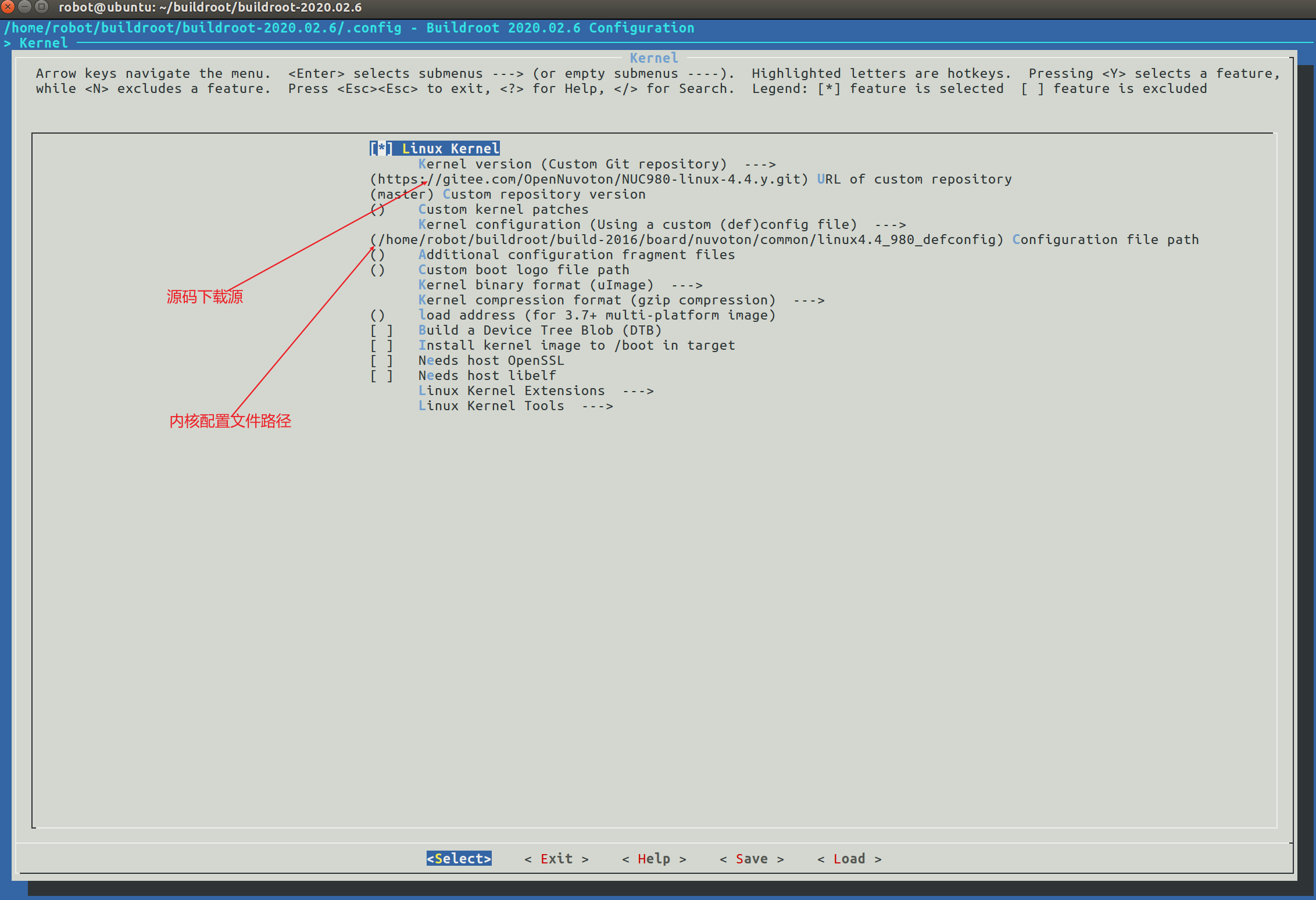Image resolution: width=1316 pixels, height=900 pixels.
Task: Click the Buildroot 2020.02.6 Configuration header text
Action: pos(560,28)
